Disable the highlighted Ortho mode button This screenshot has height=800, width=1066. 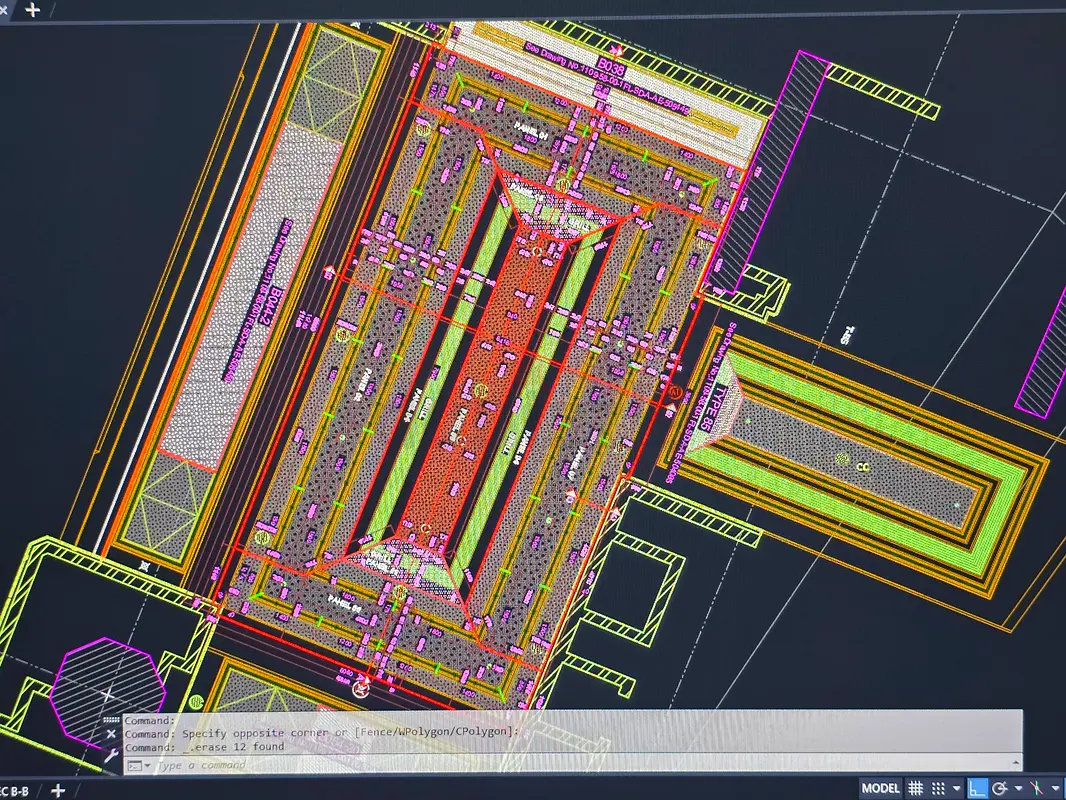click(x=977, y=788)
